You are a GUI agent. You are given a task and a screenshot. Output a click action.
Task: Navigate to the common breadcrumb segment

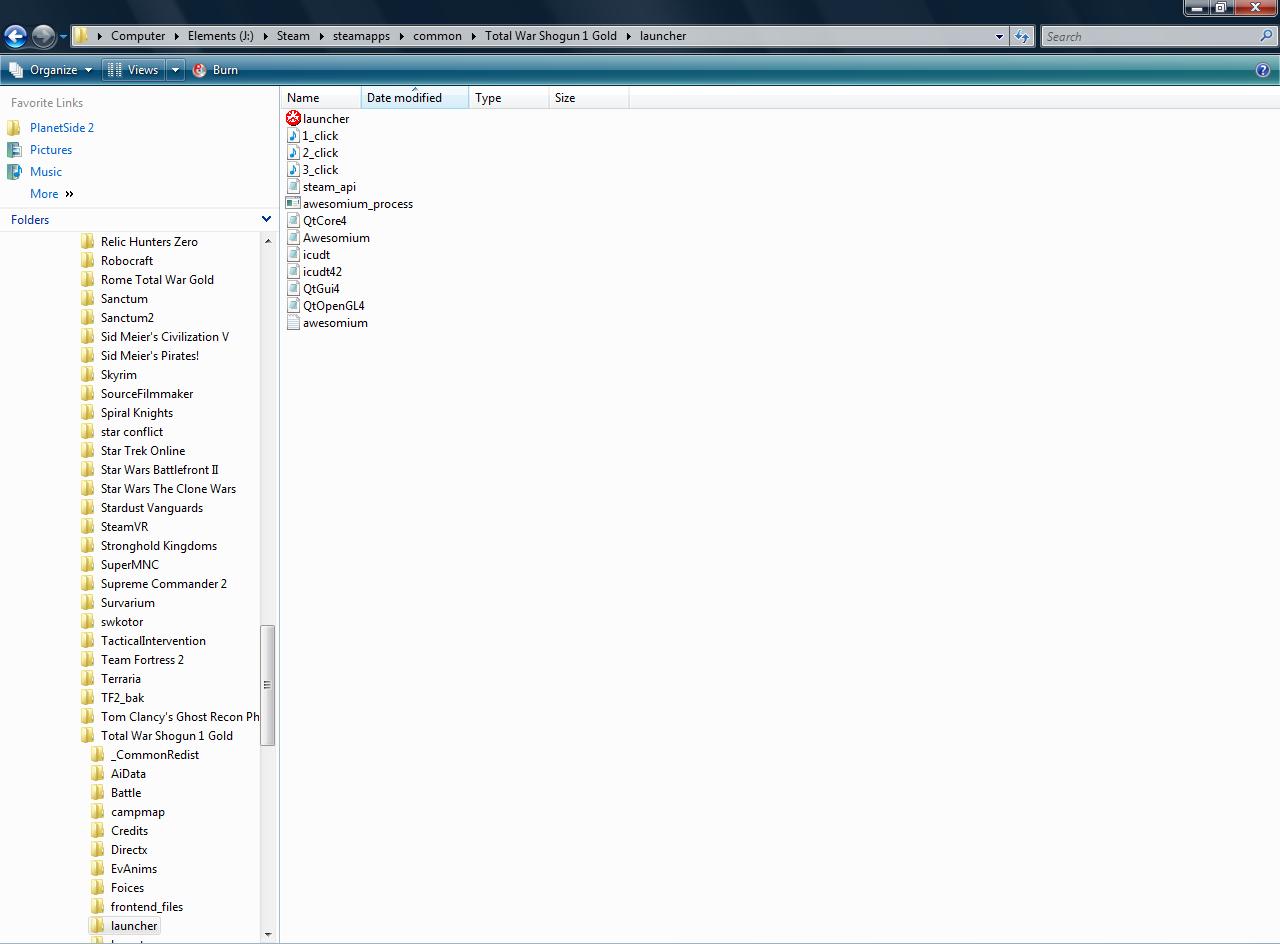(437, 36)
